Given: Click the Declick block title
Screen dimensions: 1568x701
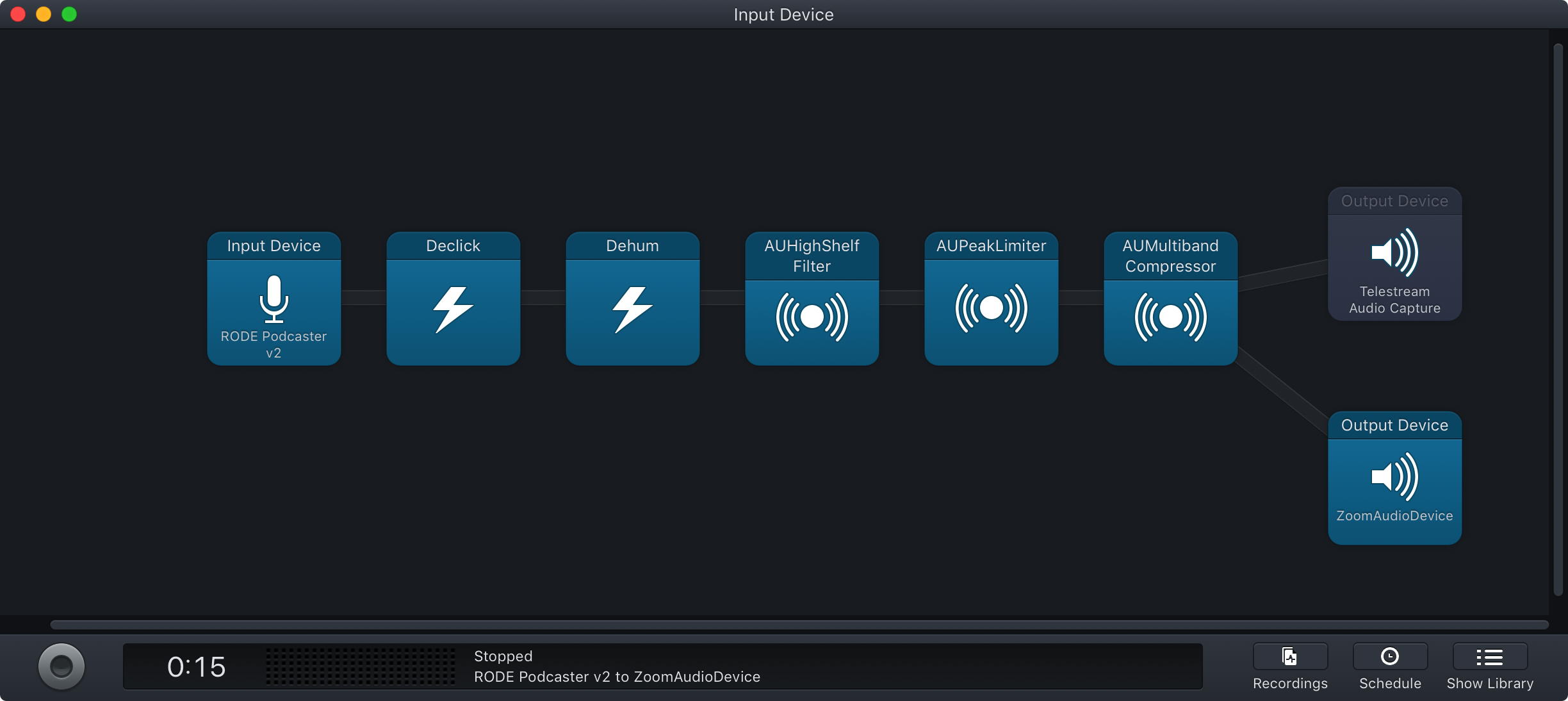Looking at the screenshot, I should [x=453, y=246].
